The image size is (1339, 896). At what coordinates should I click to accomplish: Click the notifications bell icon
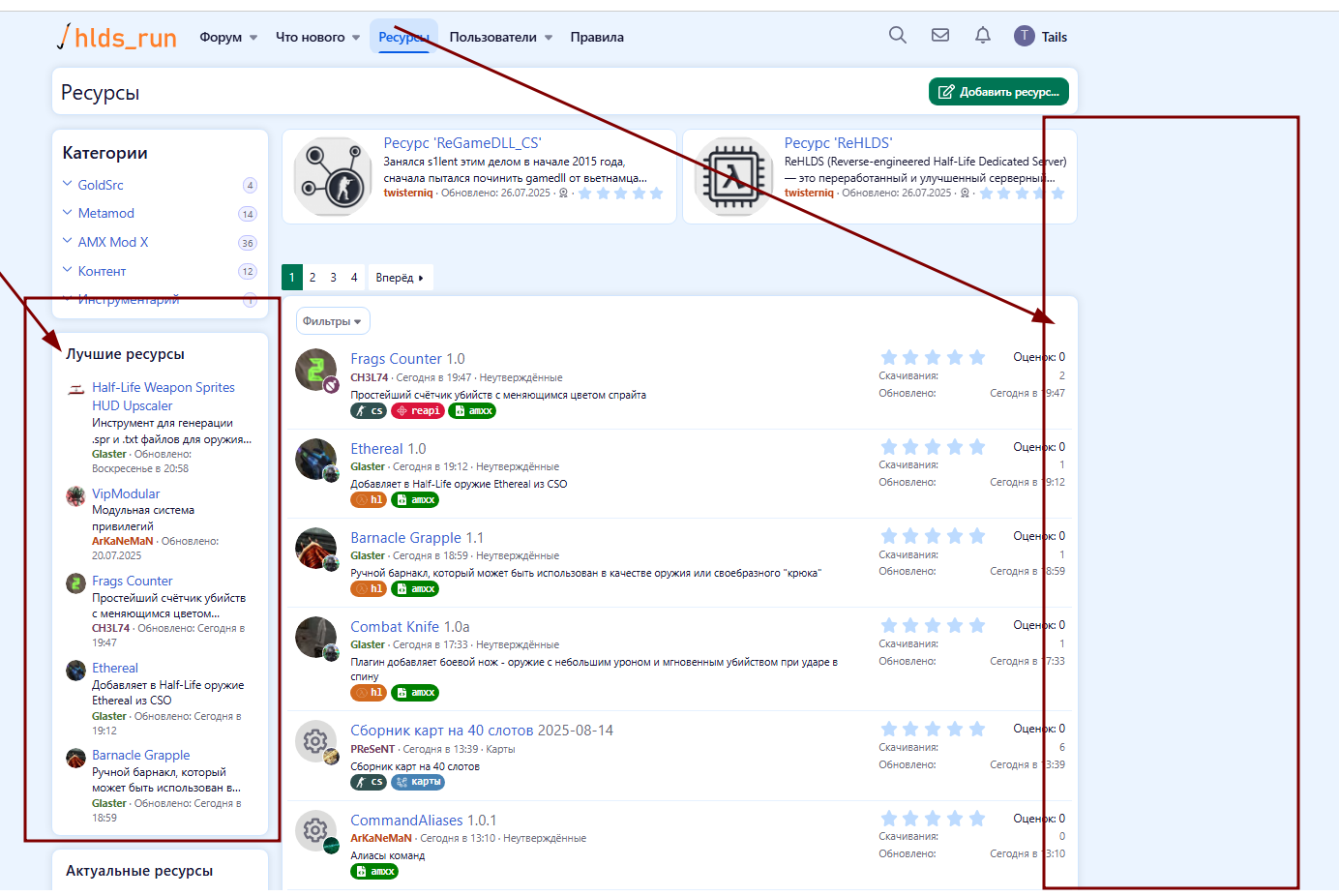pos(982,36)
